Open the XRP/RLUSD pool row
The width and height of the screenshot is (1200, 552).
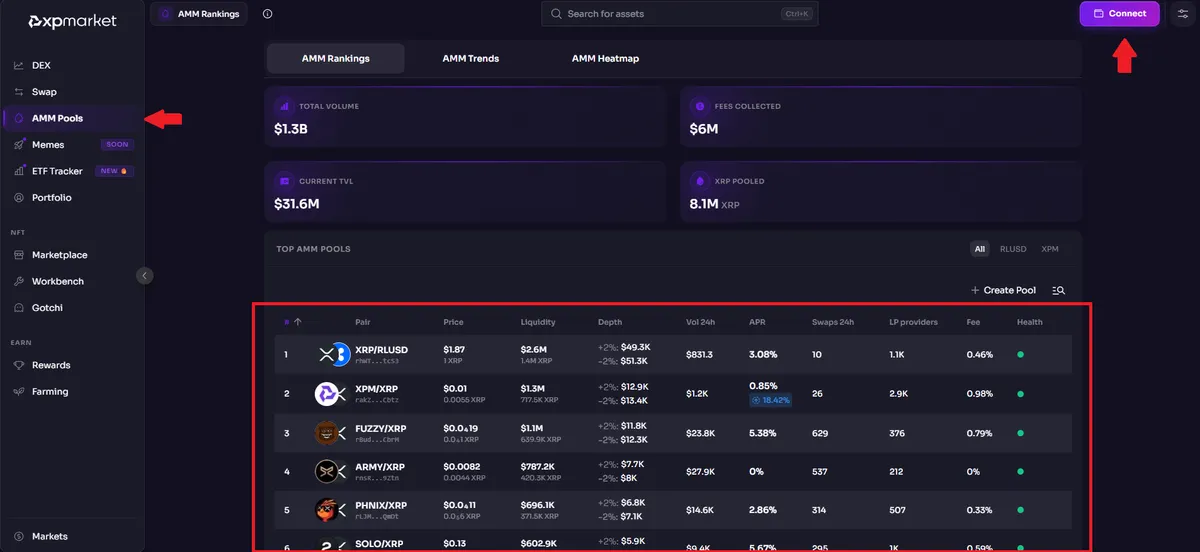pos(673,354)
